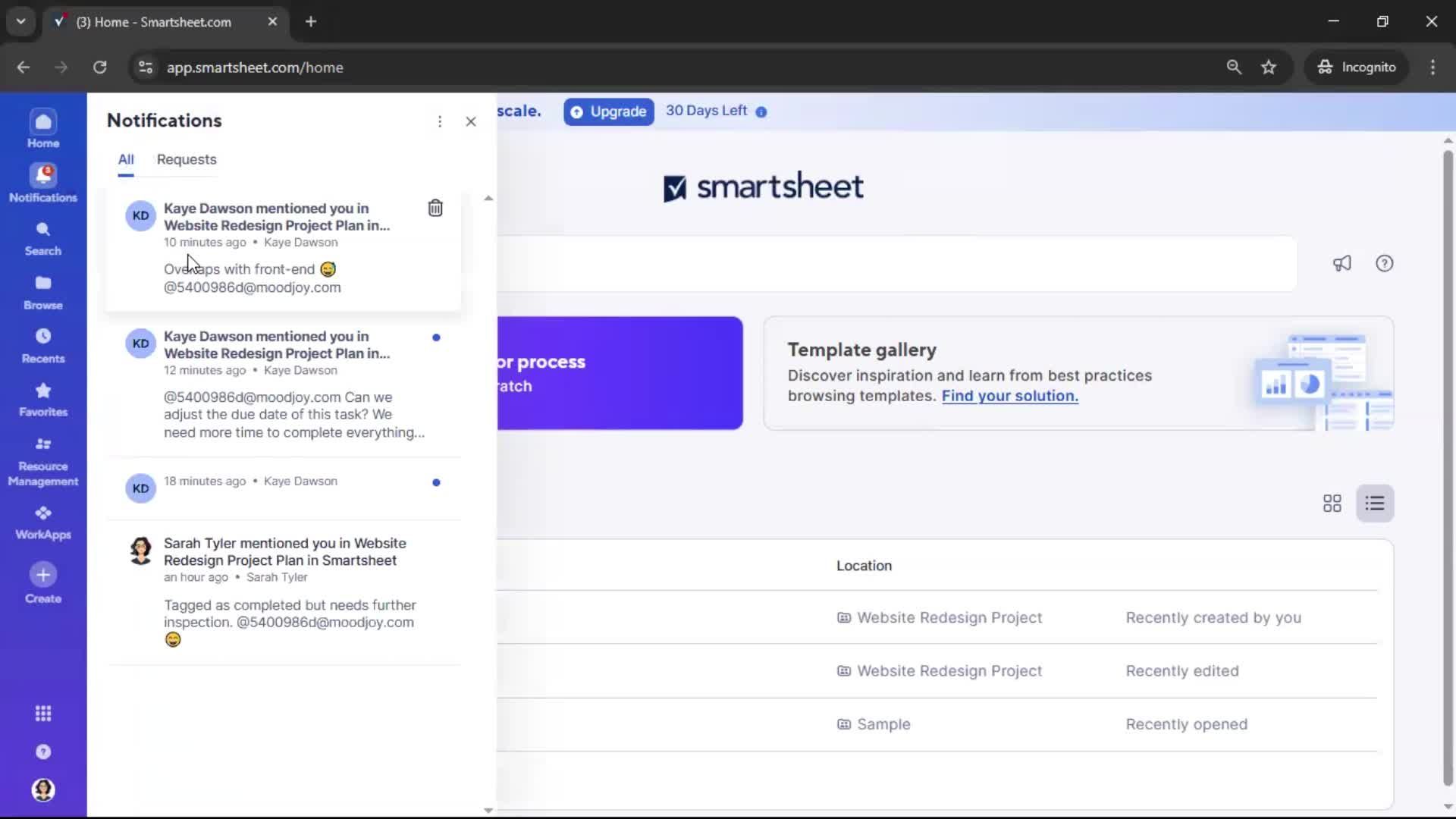Select the All notifications tab
The height and width of the screenshot is (819, 1456).
(125, 159)
